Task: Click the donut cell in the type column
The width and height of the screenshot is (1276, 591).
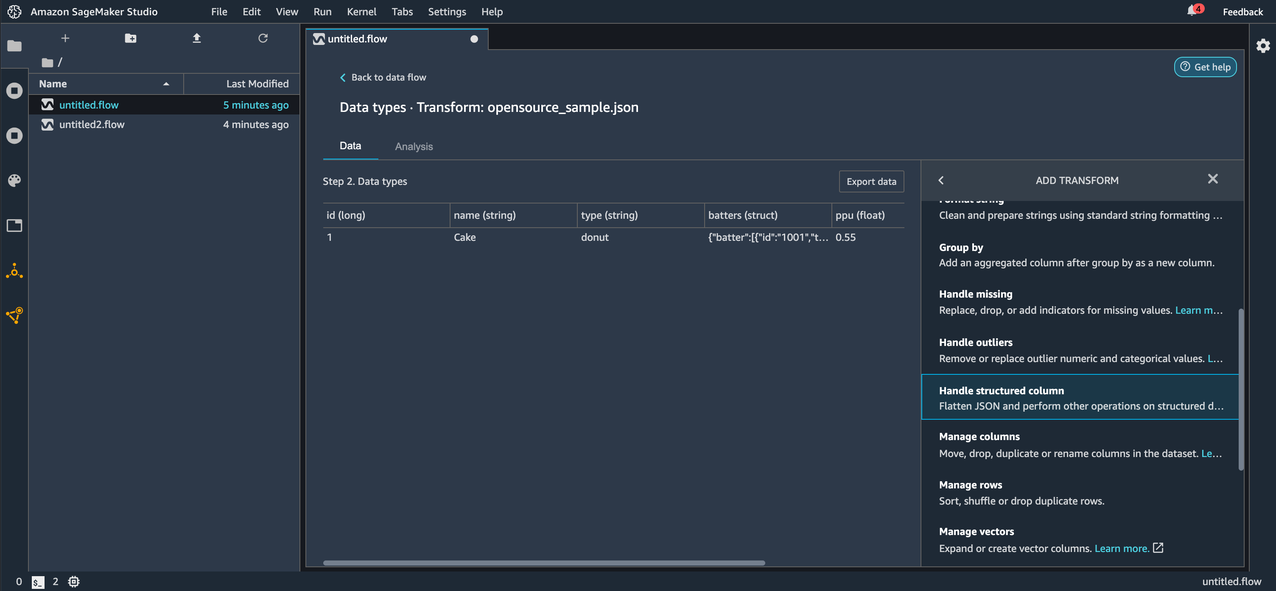Action: pyautogui.click(x=640, y=238)
